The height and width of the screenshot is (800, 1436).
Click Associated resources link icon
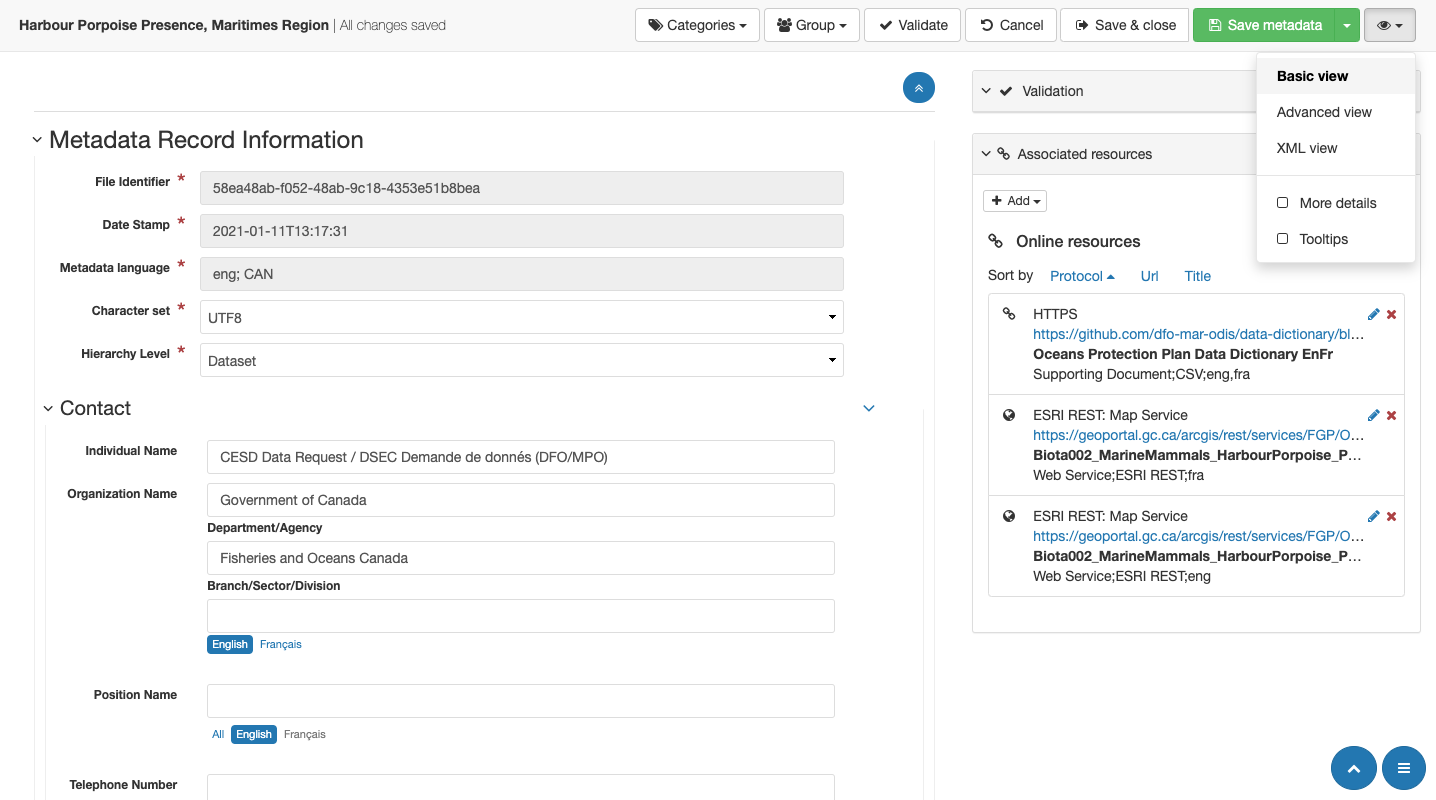click(1004, 154)
